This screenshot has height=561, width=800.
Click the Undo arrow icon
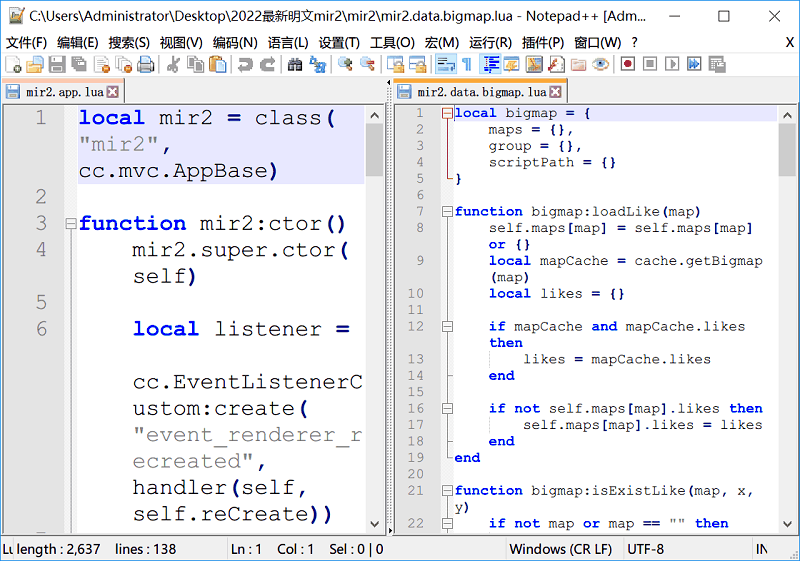coord(245,64)
